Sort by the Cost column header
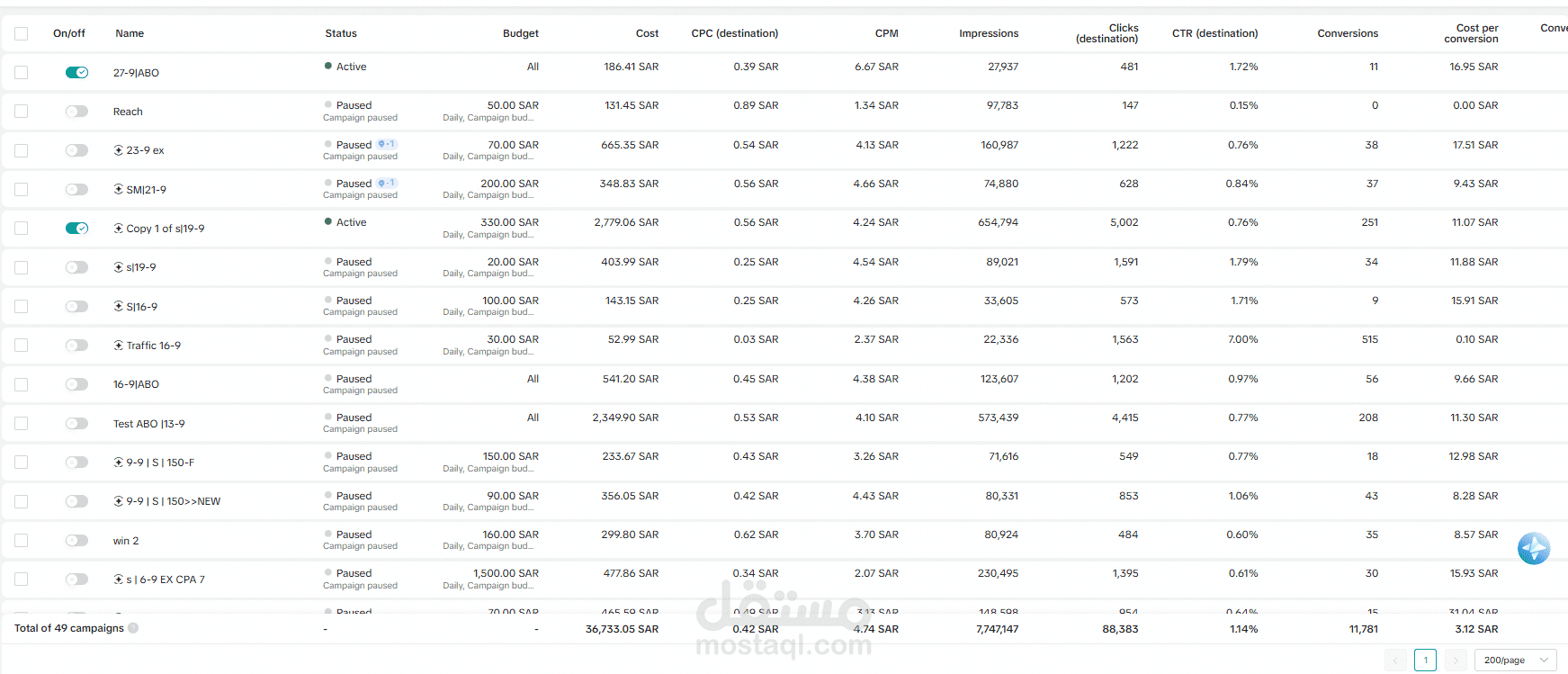 click(x=647, y=33)
